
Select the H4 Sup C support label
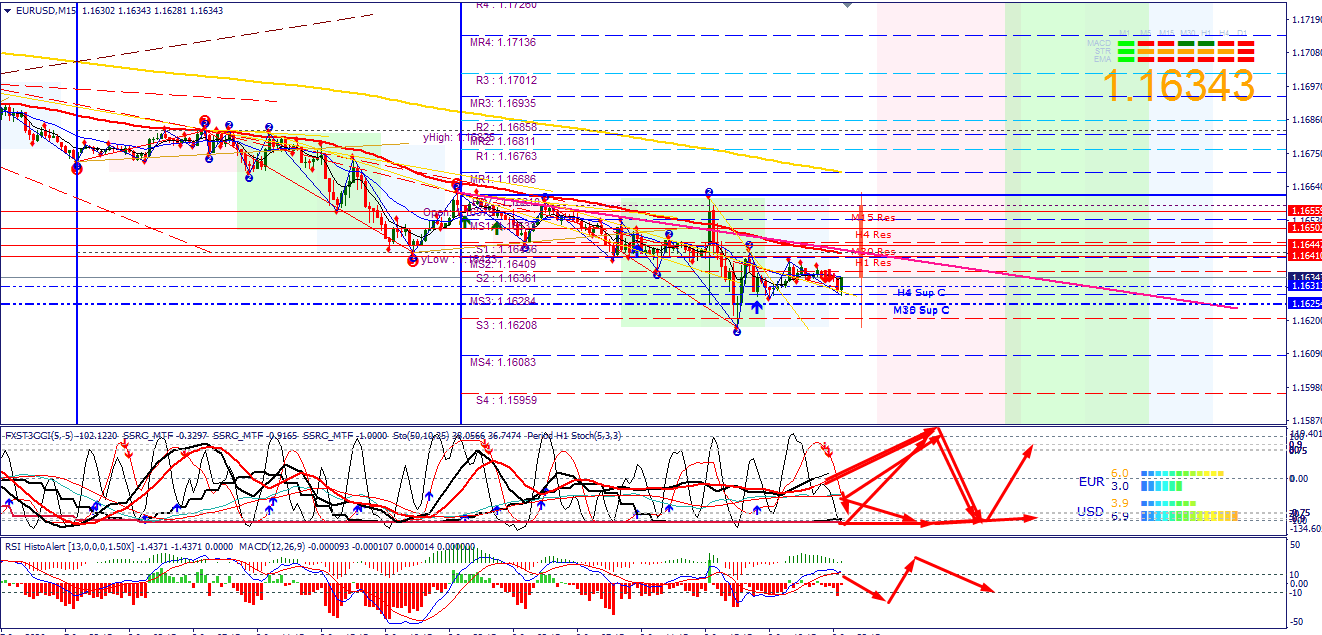click(921, 293)
